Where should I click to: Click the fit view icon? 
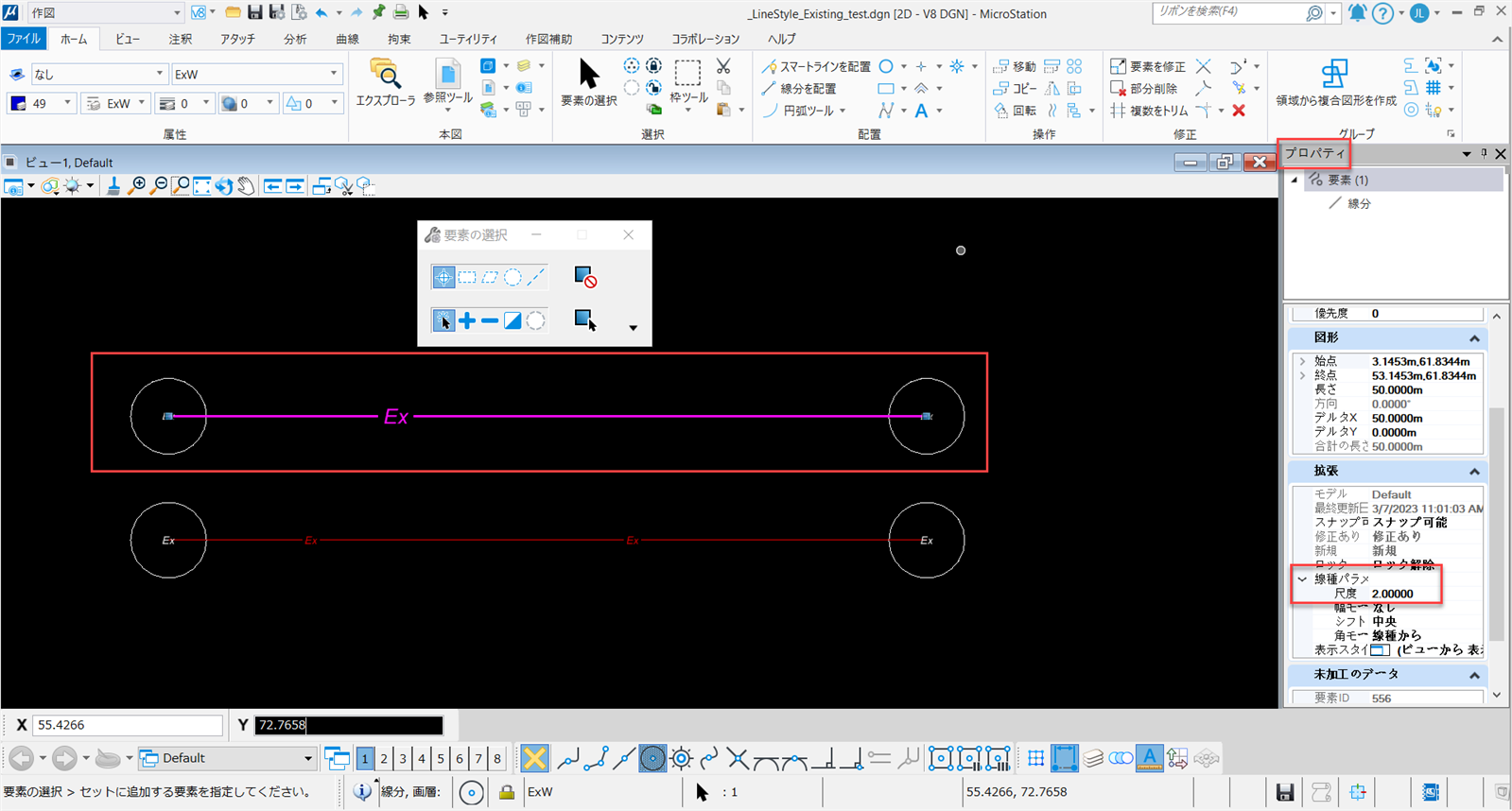tap(202, 186)
